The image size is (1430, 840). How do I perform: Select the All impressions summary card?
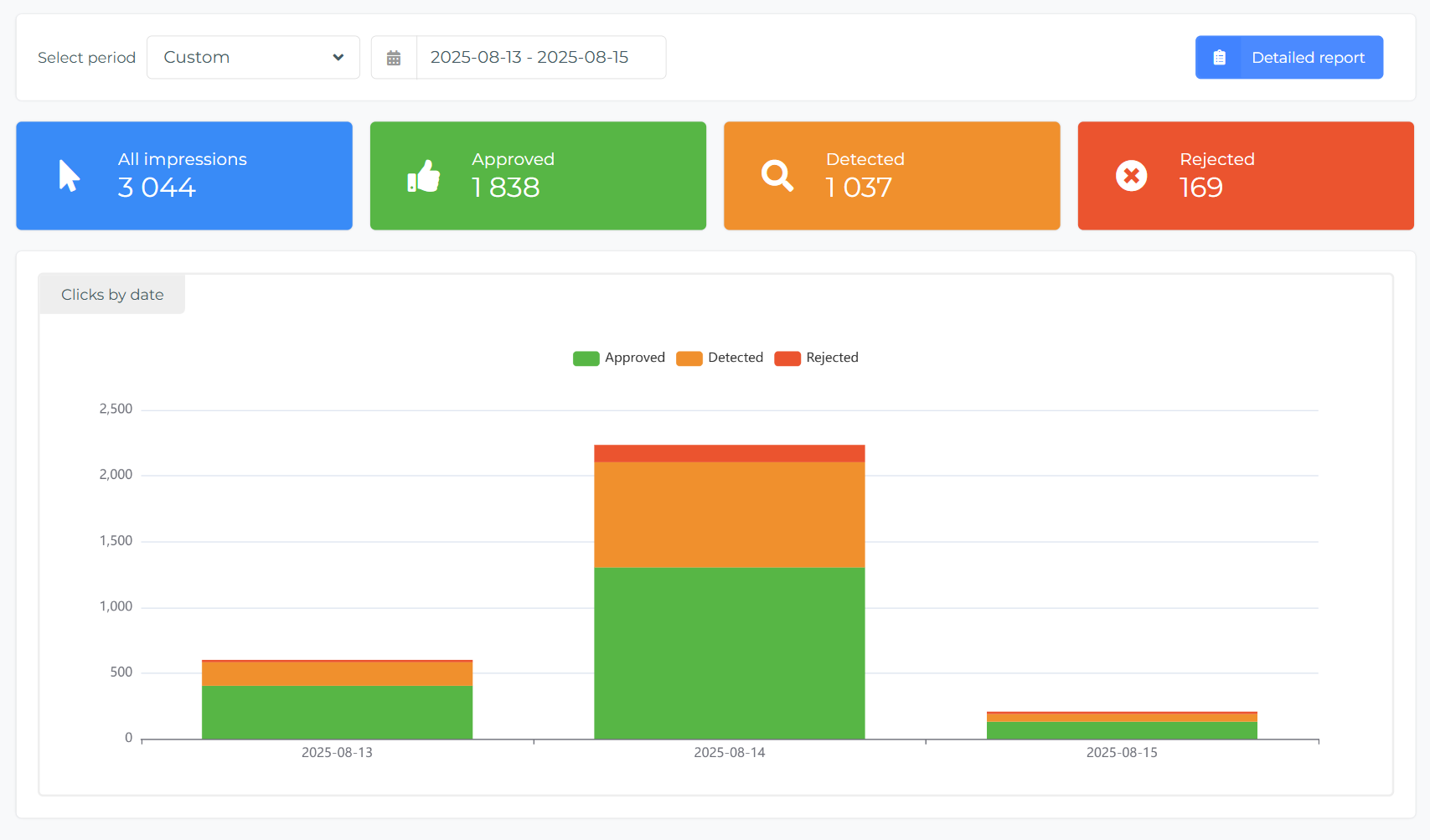[x=184, y=176]
